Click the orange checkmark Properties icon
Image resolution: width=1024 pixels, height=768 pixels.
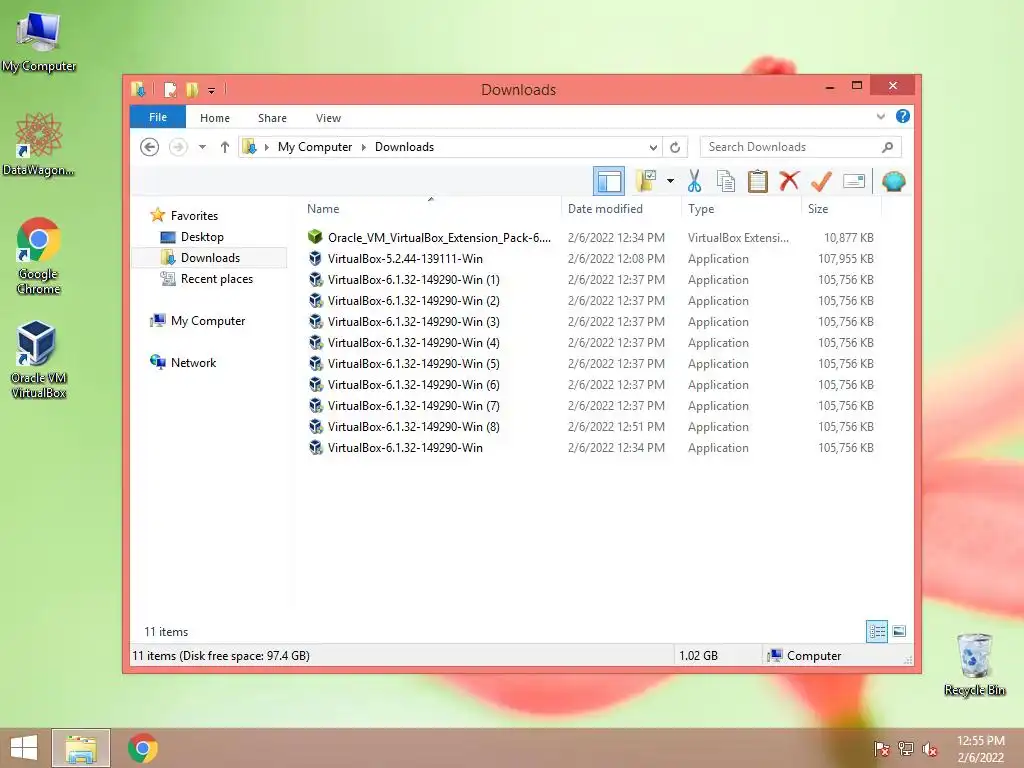821,181
